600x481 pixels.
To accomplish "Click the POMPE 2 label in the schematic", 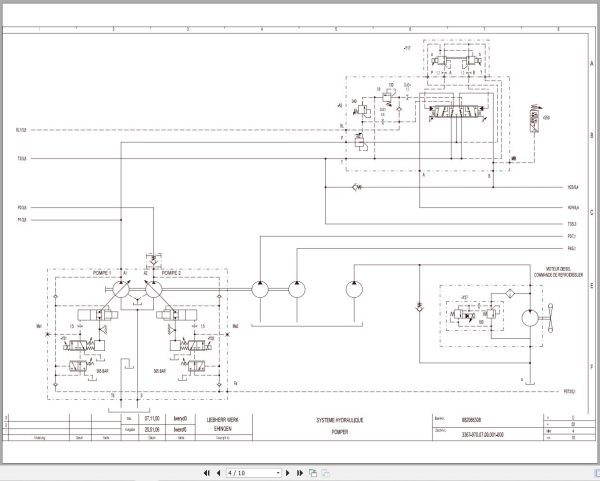I will pos(171,273).
